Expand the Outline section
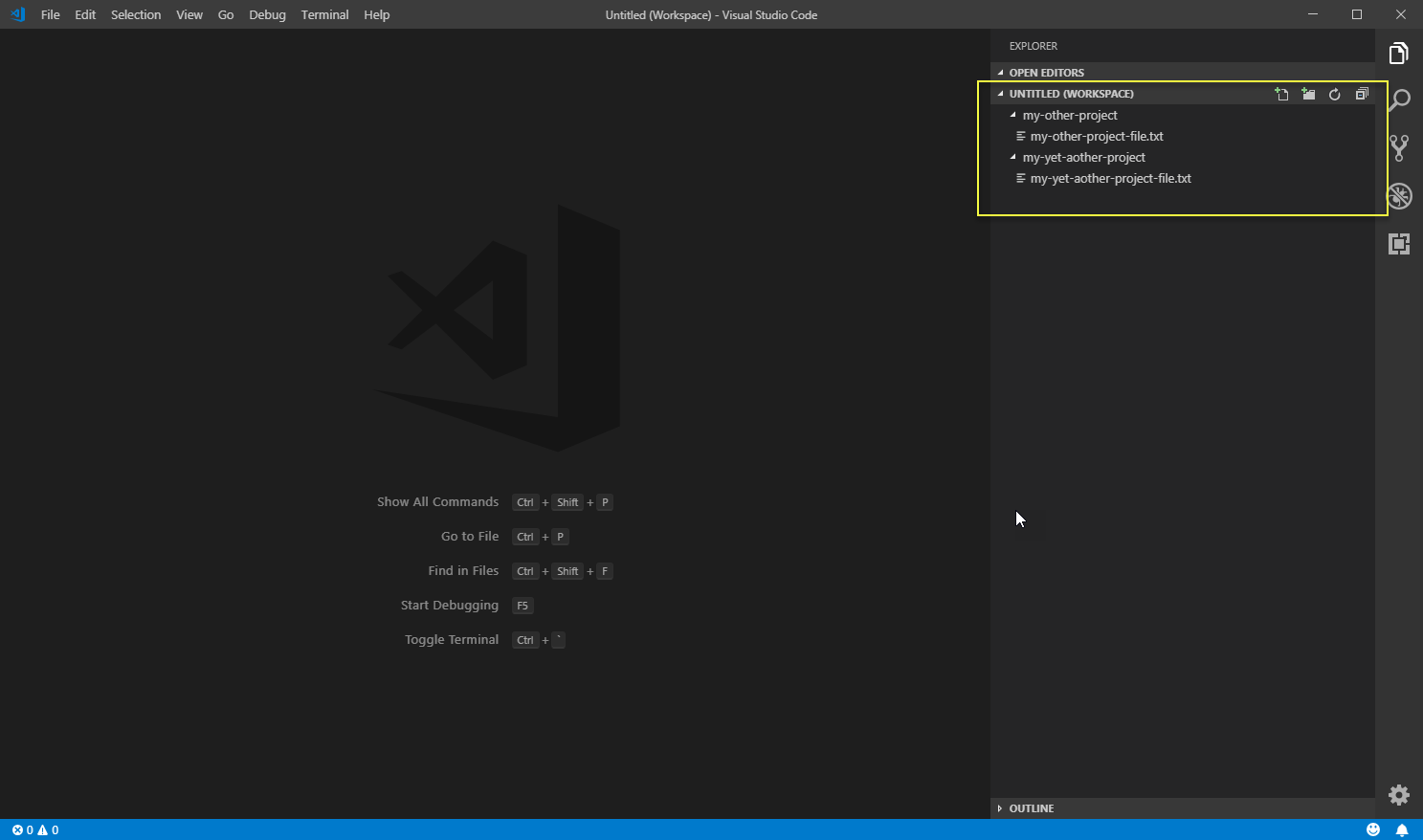The image size is (1423, 840). coord(1034,807)
